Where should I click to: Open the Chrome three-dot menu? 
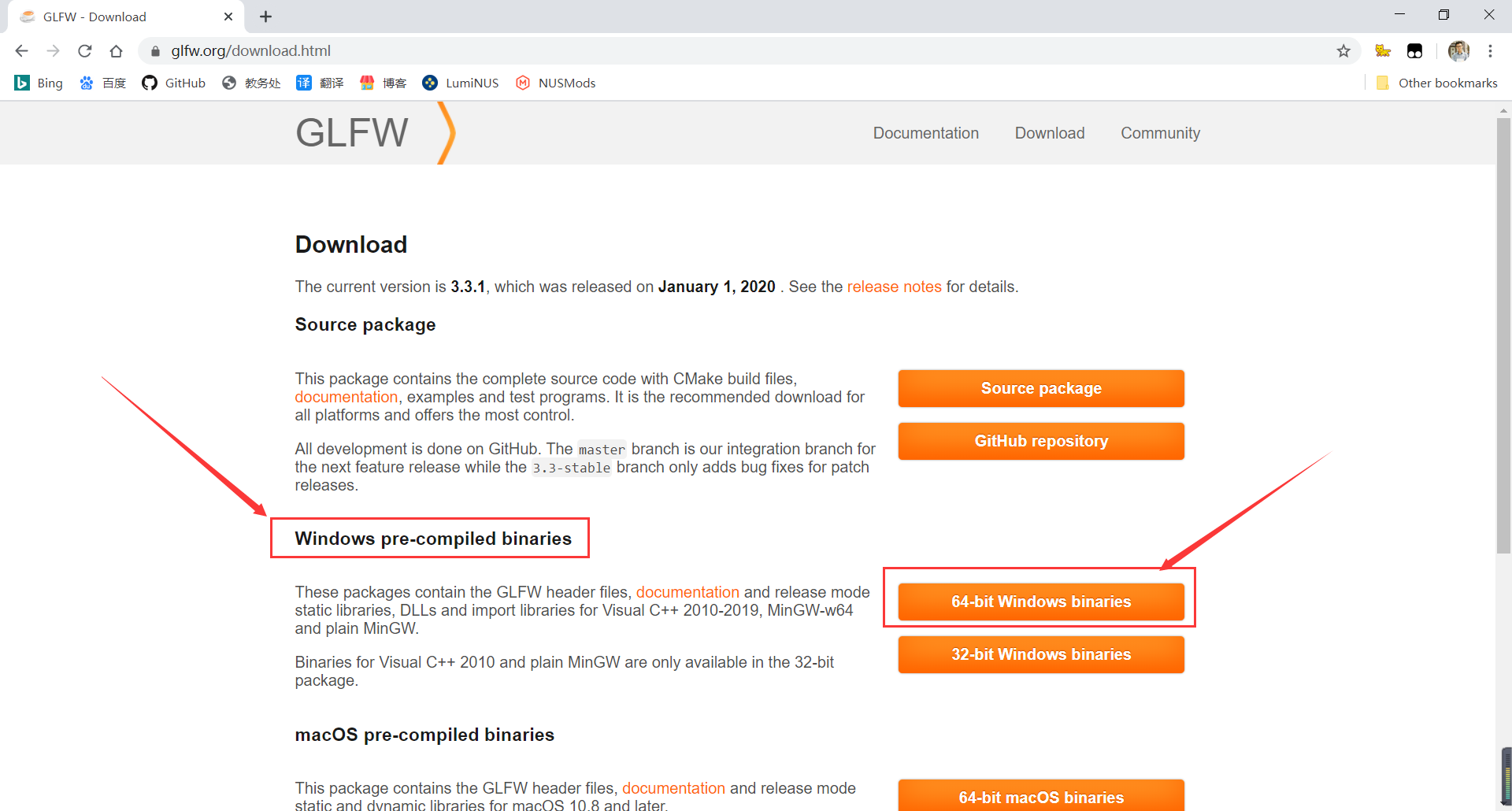pos(1490,51)
